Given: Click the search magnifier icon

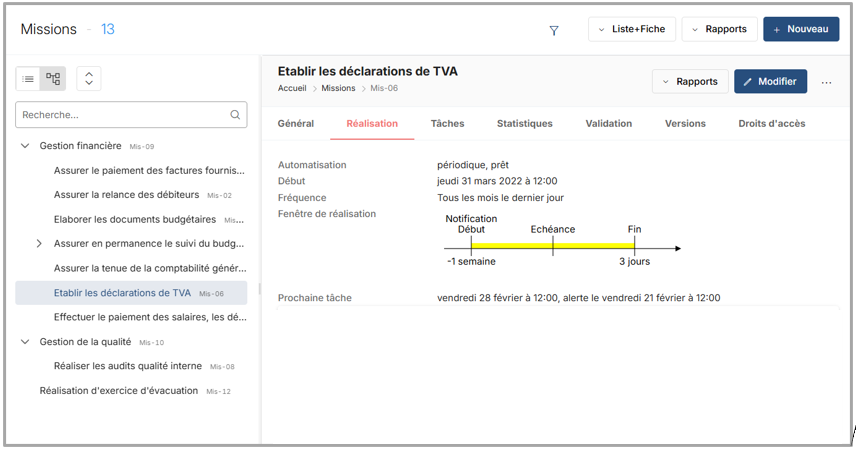Looking at the screenshot, I should coord(236,115).
